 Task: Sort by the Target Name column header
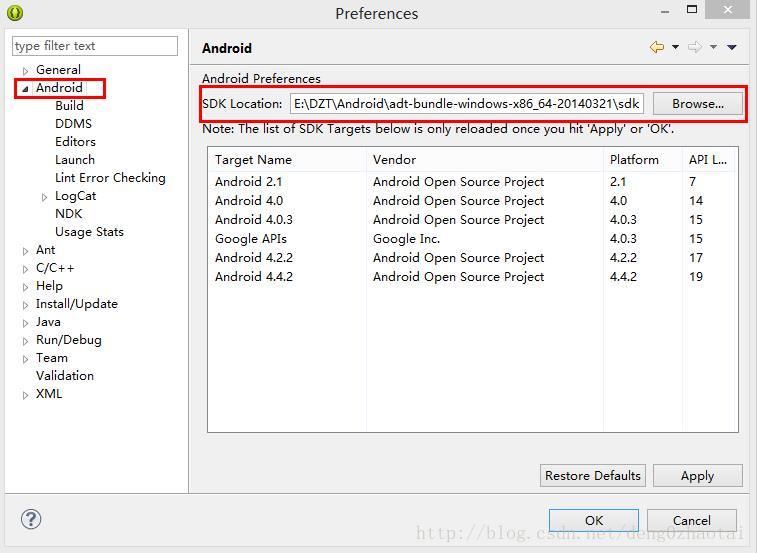coord(287,160)
